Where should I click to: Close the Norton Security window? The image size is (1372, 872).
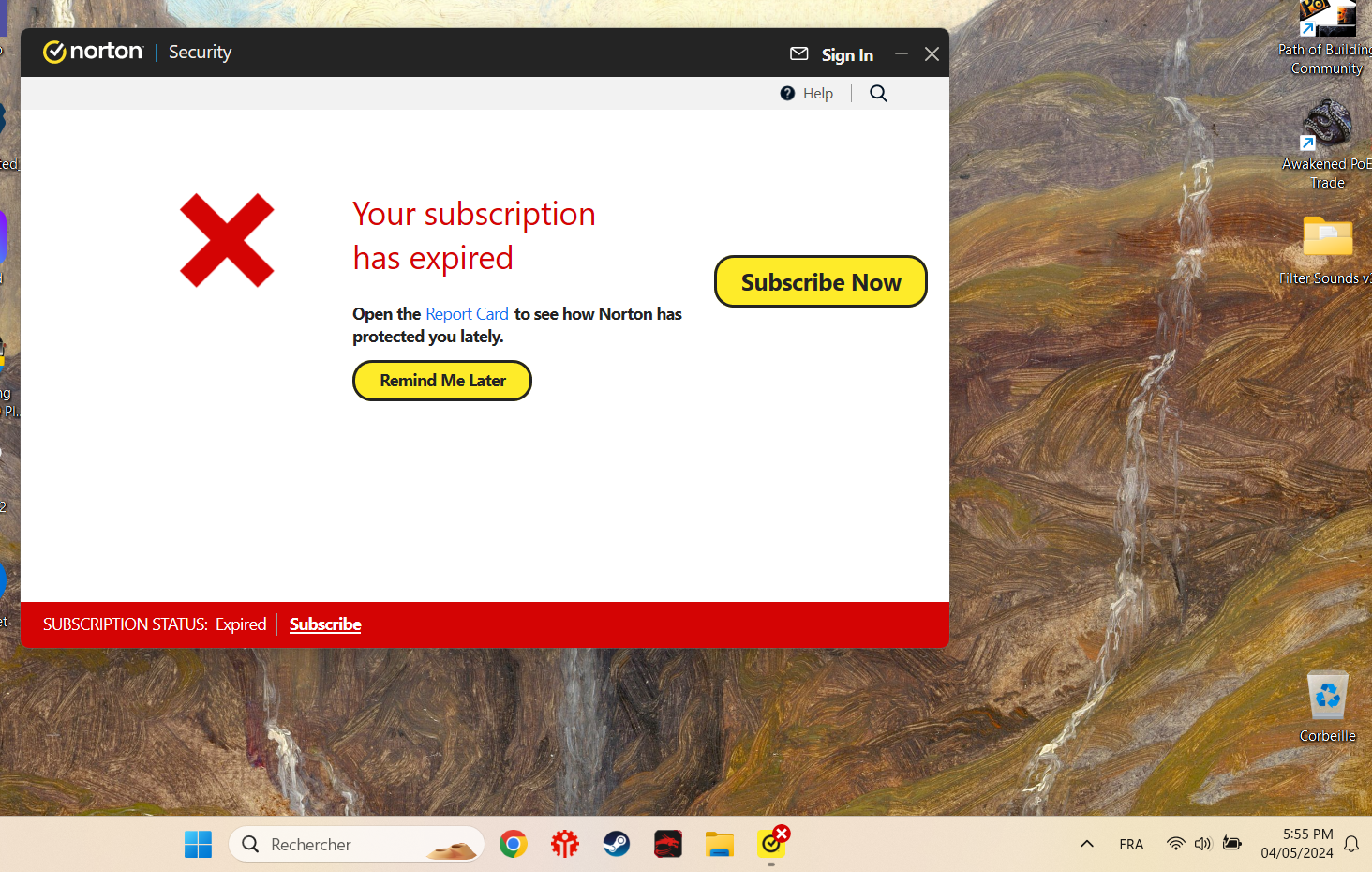tap(932, 53)
